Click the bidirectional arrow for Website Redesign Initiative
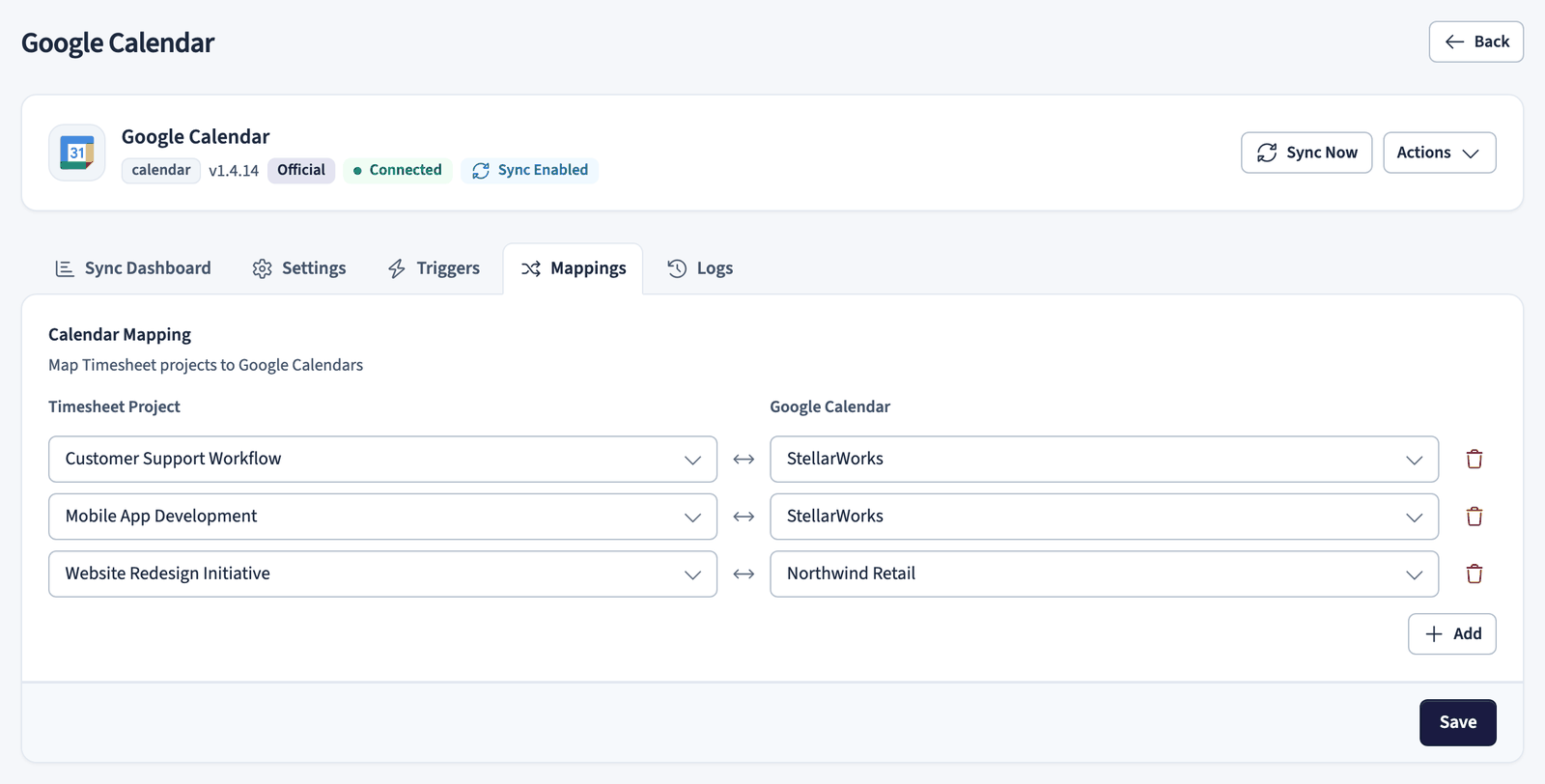Image resolution: width=1545 pixels, height=784 pixels. 744,574
